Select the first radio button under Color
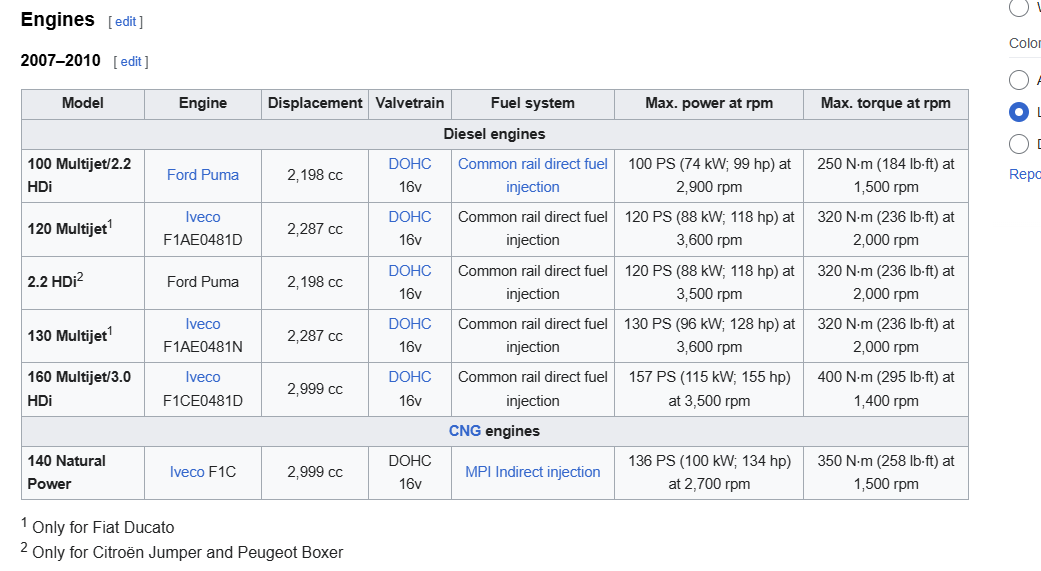 coord(1019,80)
